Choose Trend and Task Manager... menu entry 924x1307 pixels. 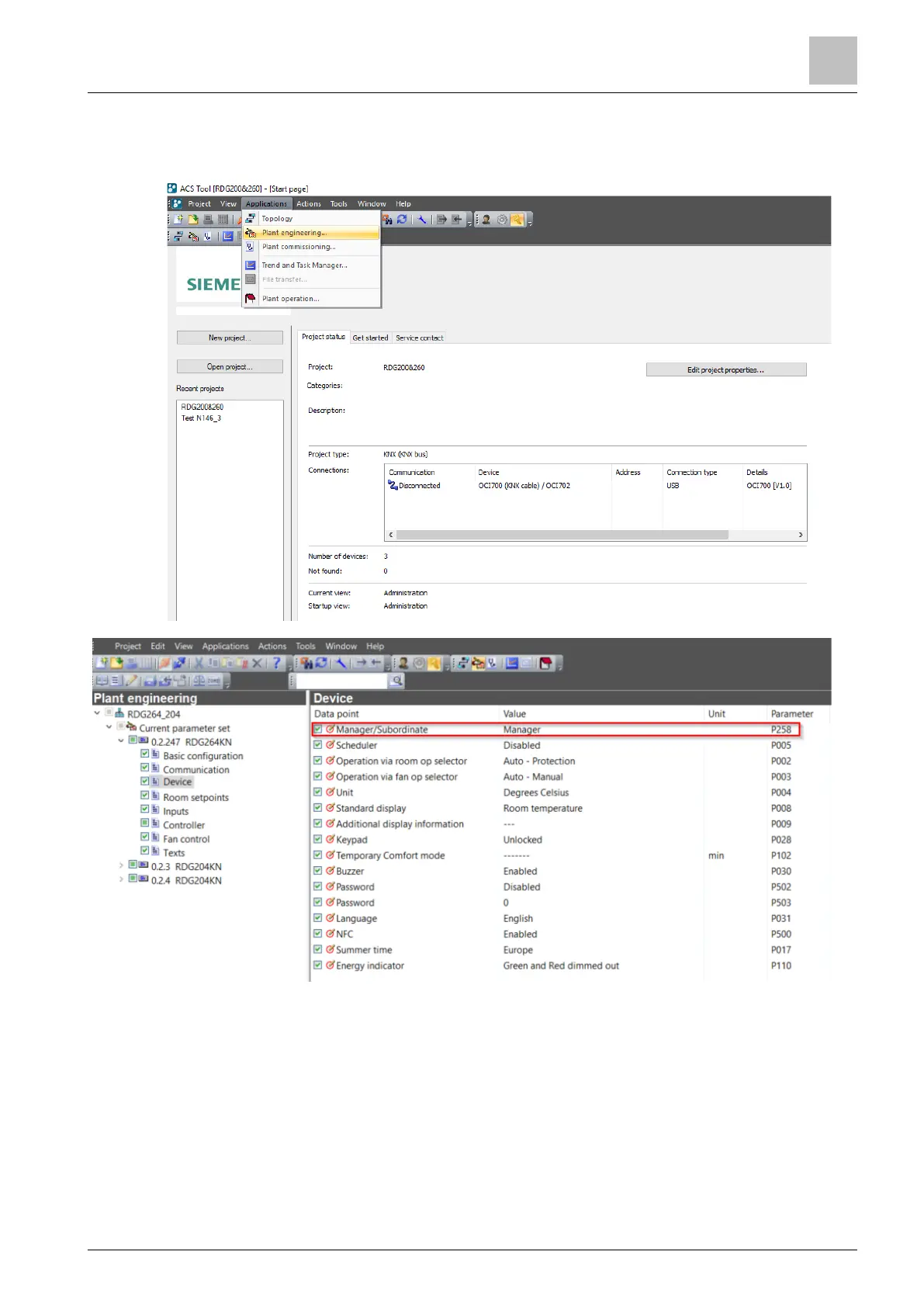[311, 265]
